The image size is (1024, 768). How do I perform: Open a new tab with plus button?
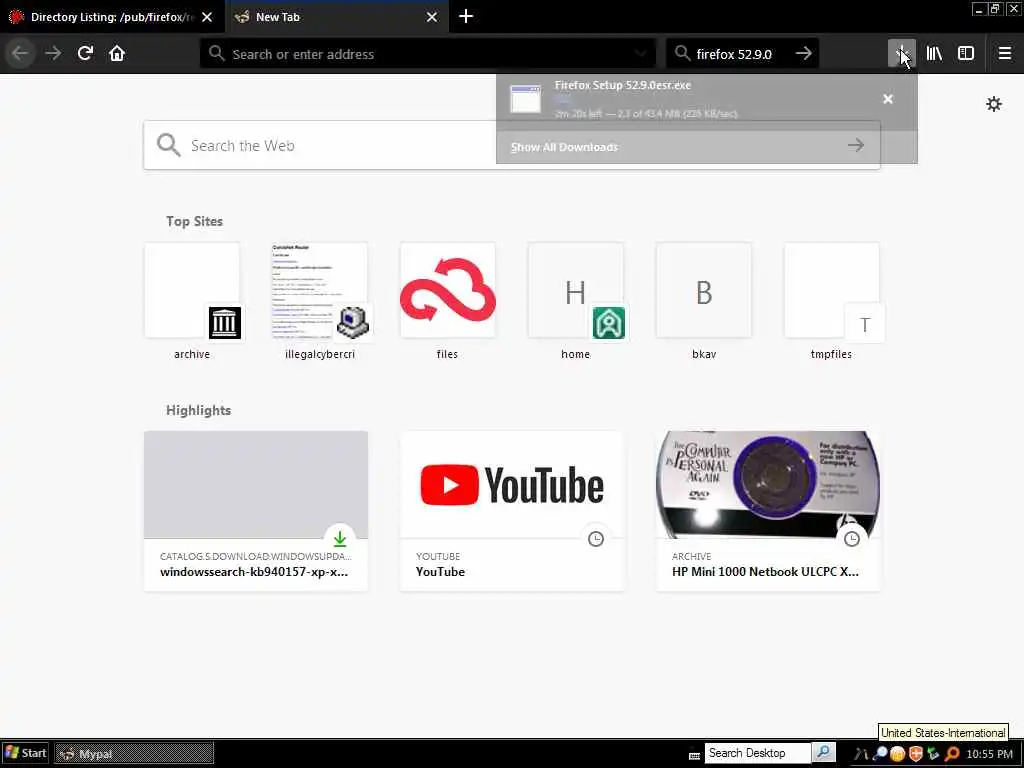pyautogui.click(x=466, y=16)
